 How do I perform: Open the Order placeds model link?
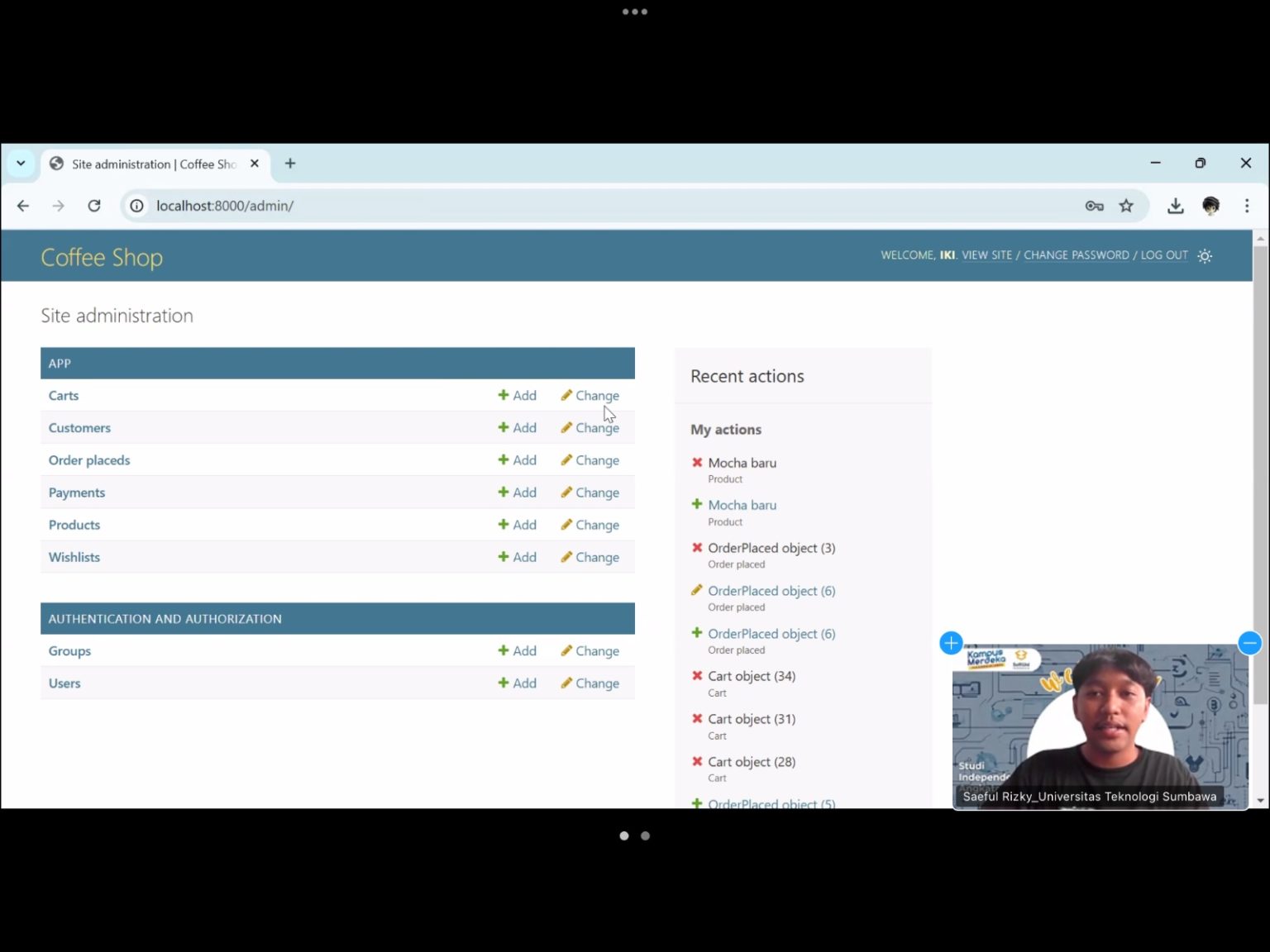[x=89, y=460]
